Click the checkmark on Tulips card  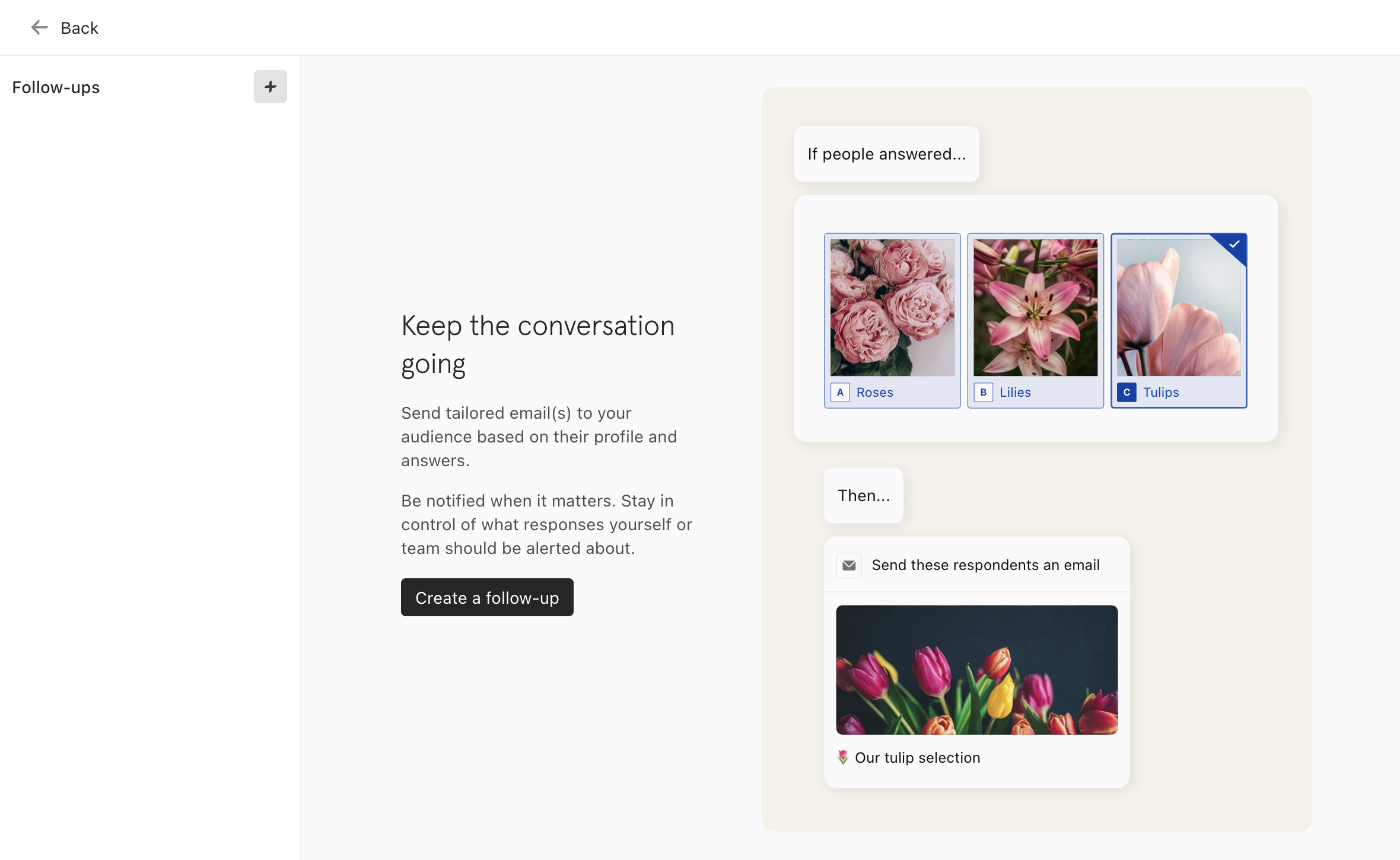pyautogui.click(x=1234, y=244)
